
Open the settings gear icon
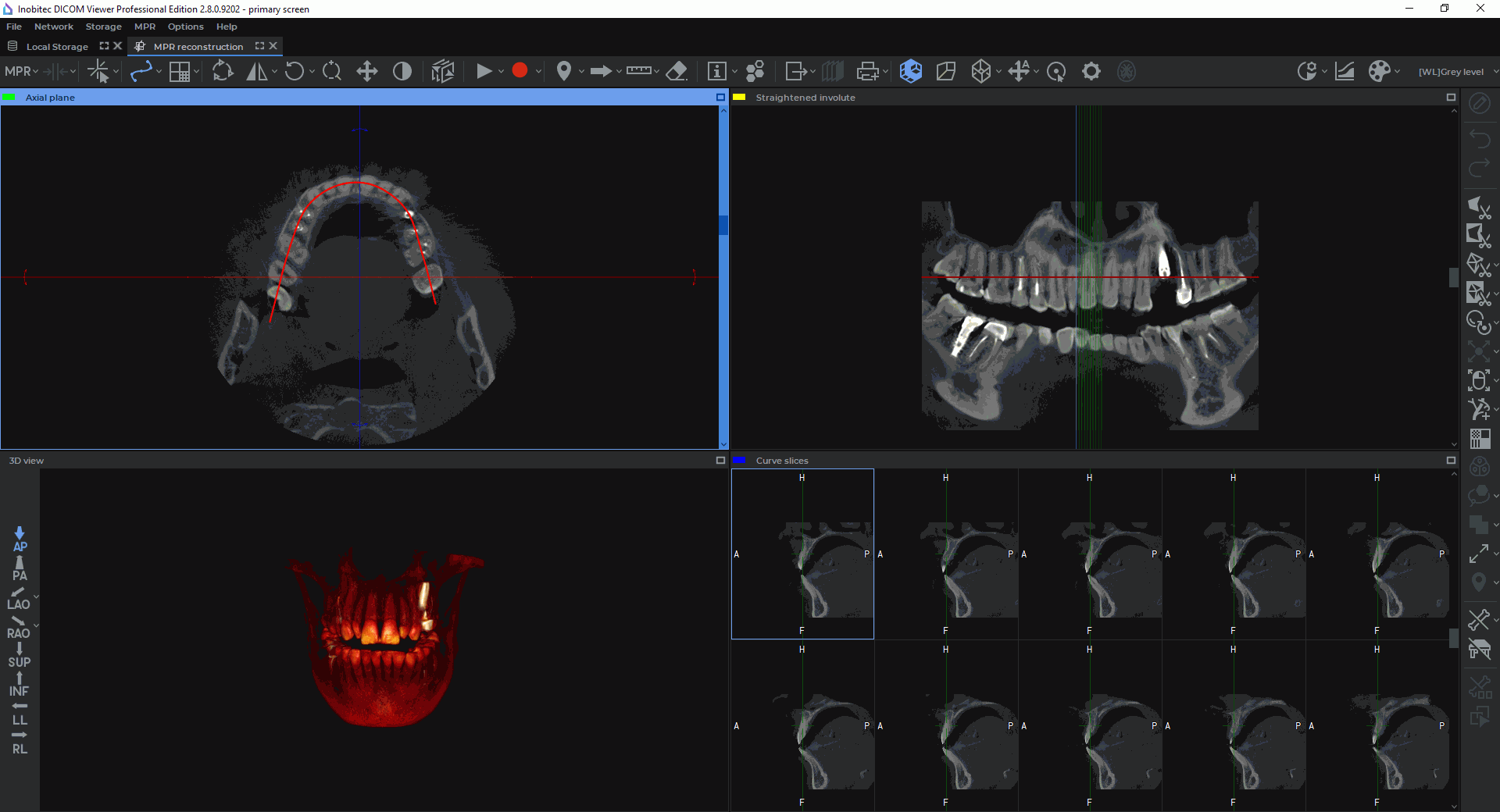pyautogui.click(x=1091, y=72)
